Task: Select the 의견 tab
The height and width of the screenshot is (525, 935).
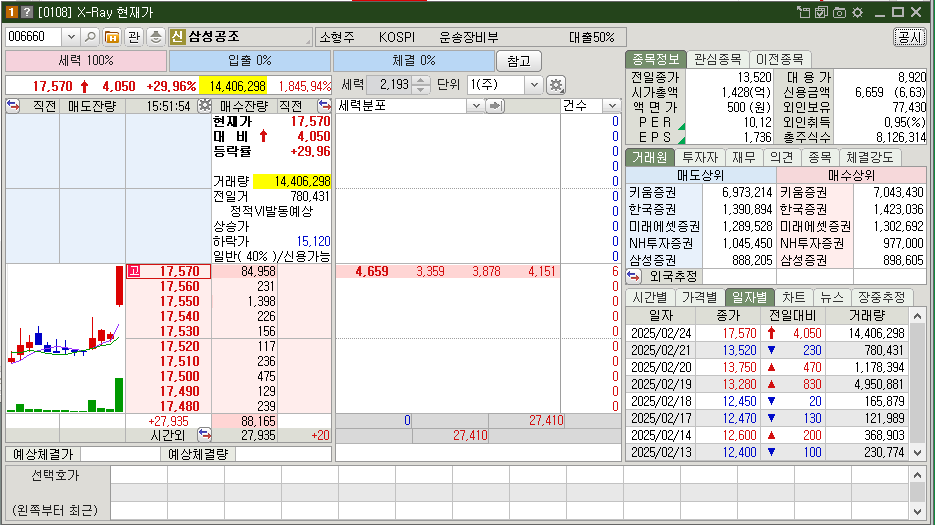Action: point(782,158)
